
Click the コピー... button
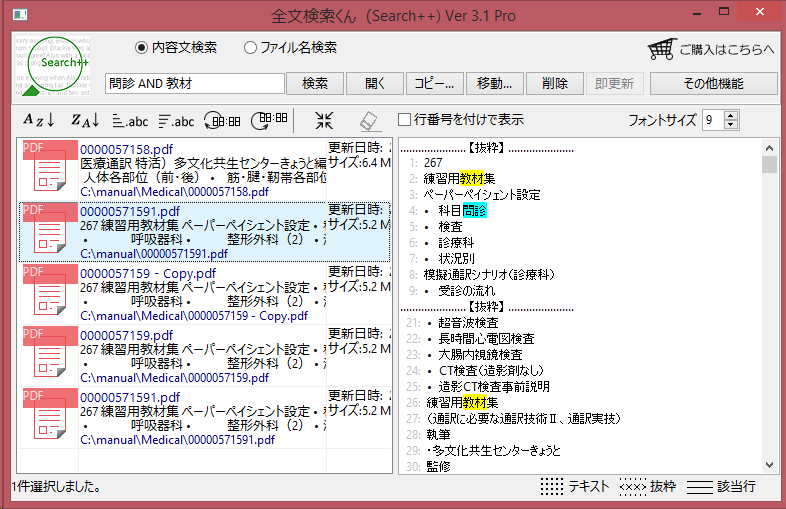coord(433,83)
